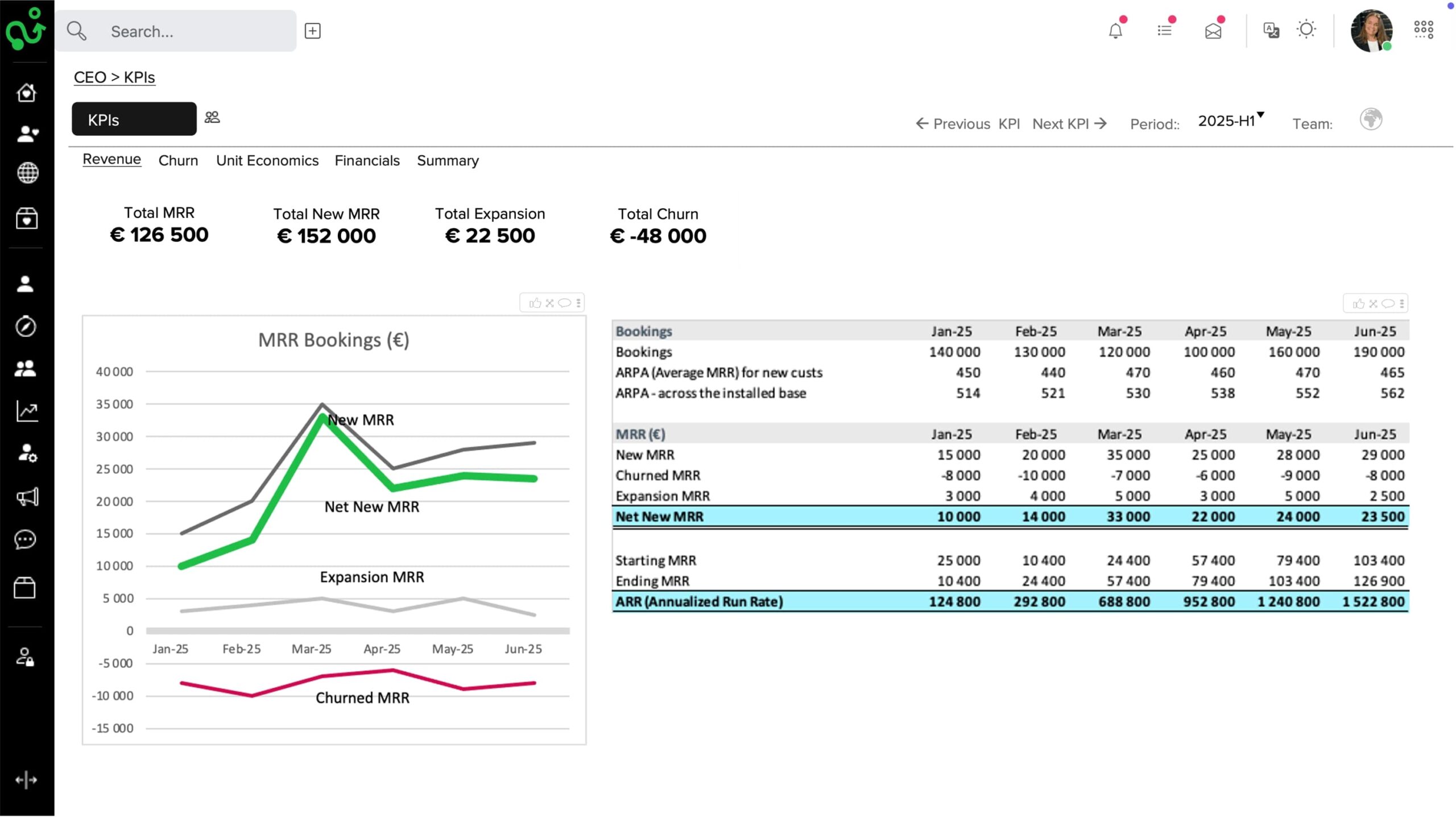Toggle like on MRR Bookings chart

tap(535, 303)
